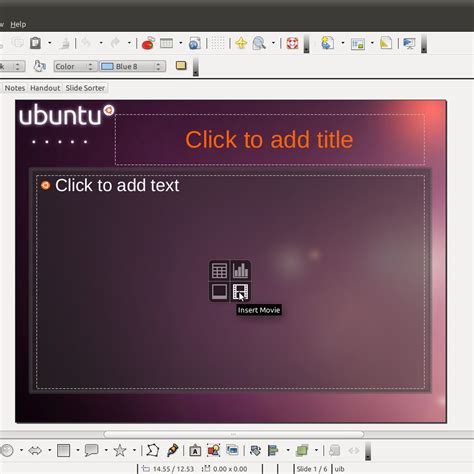Expand the Stars dropdown arrow

tap(134, 451)
